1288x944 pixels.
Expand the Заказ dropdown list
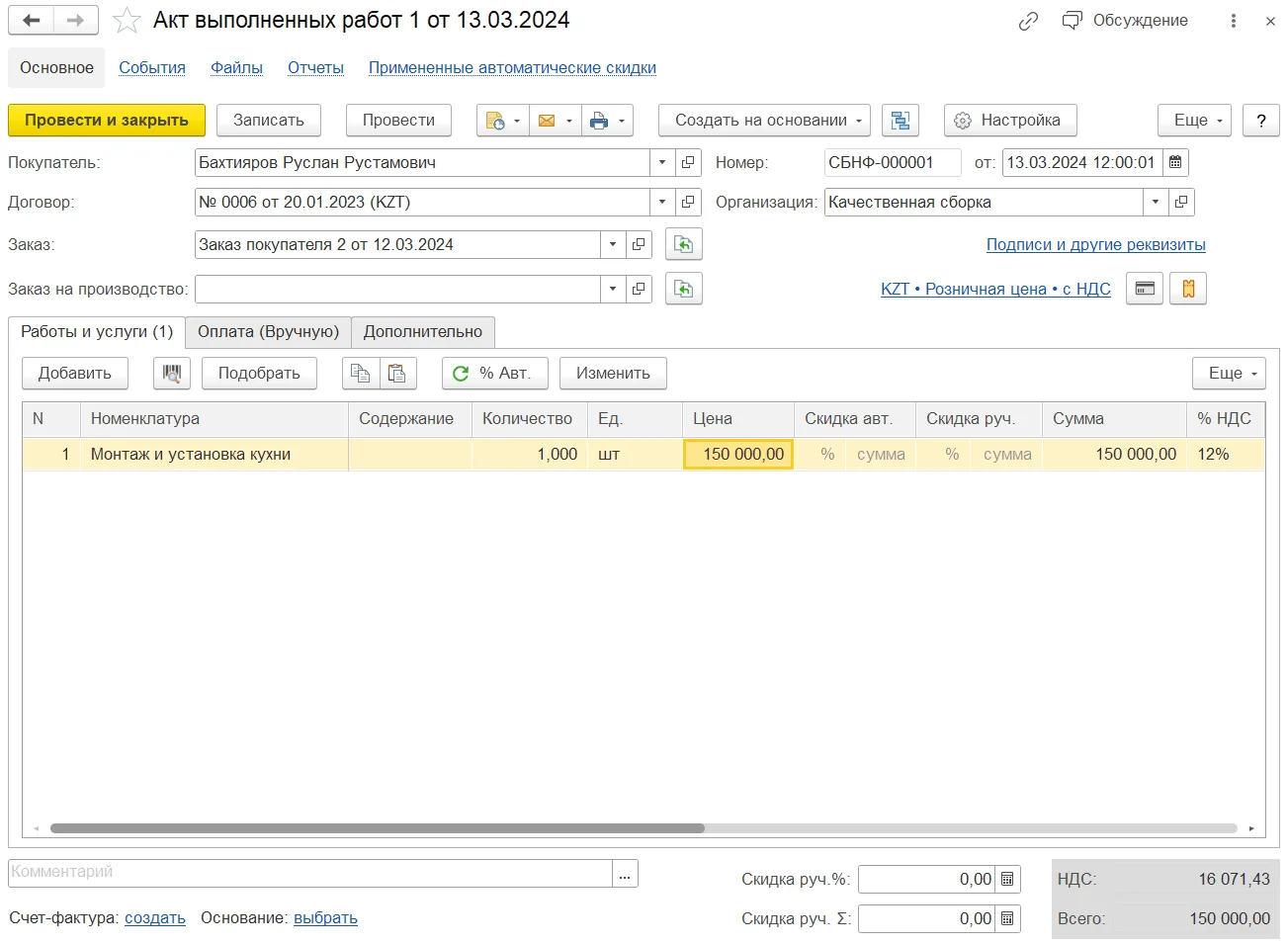point(613,244)
